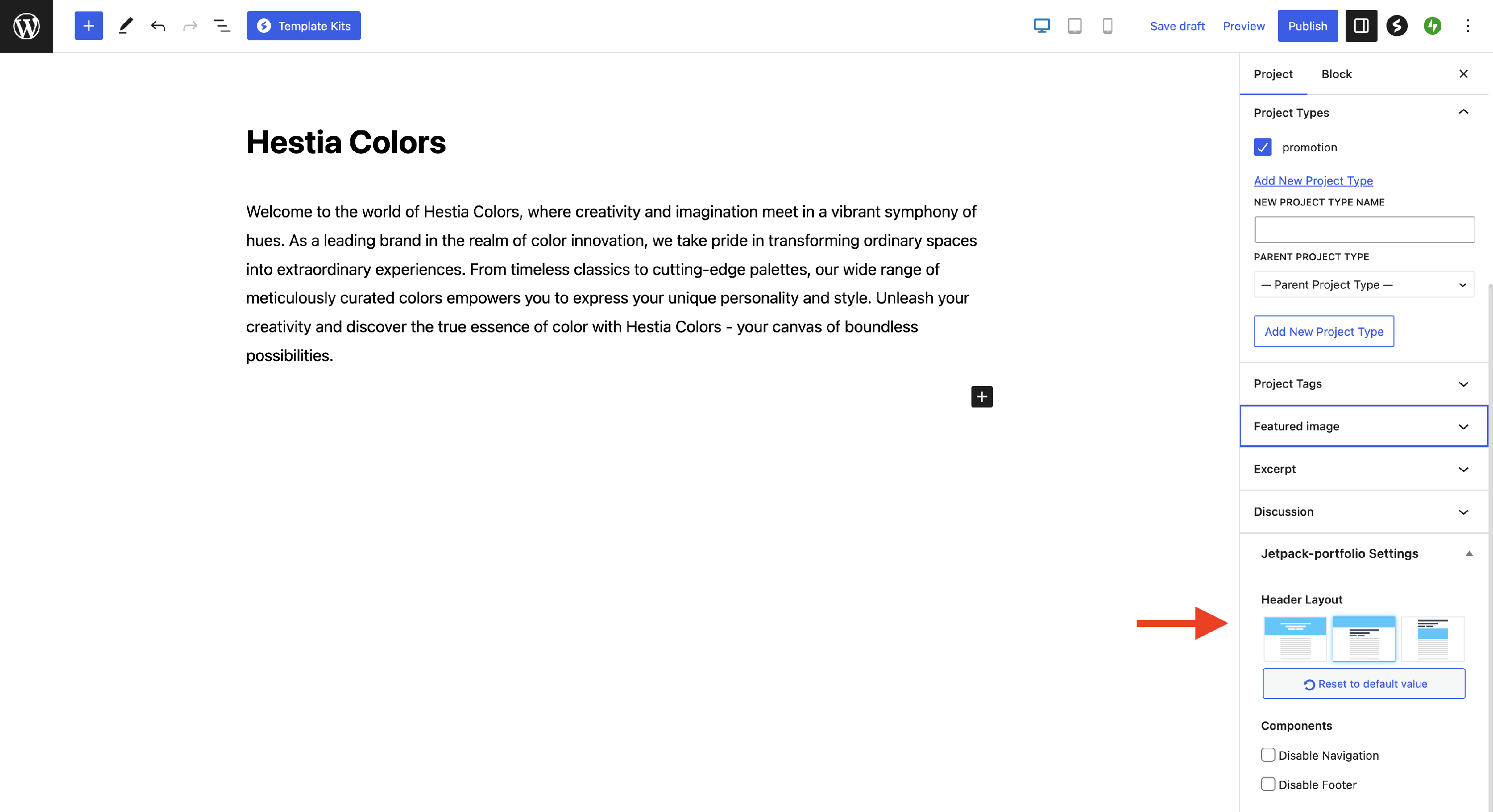Image resolution: width=1493 pixels, height=812 pixels.
Task: Focus the New Project Type Name field
Action: [1363, 229]
